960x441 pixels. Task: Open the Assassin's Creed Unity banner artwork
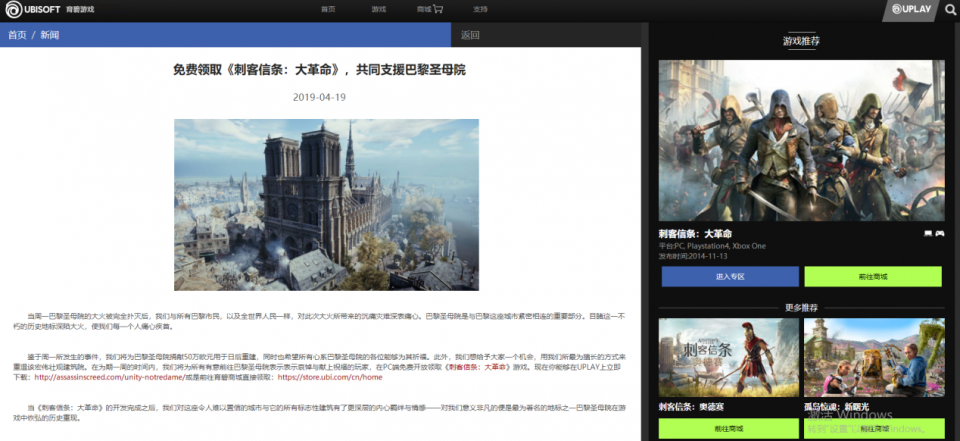[801, 140]
